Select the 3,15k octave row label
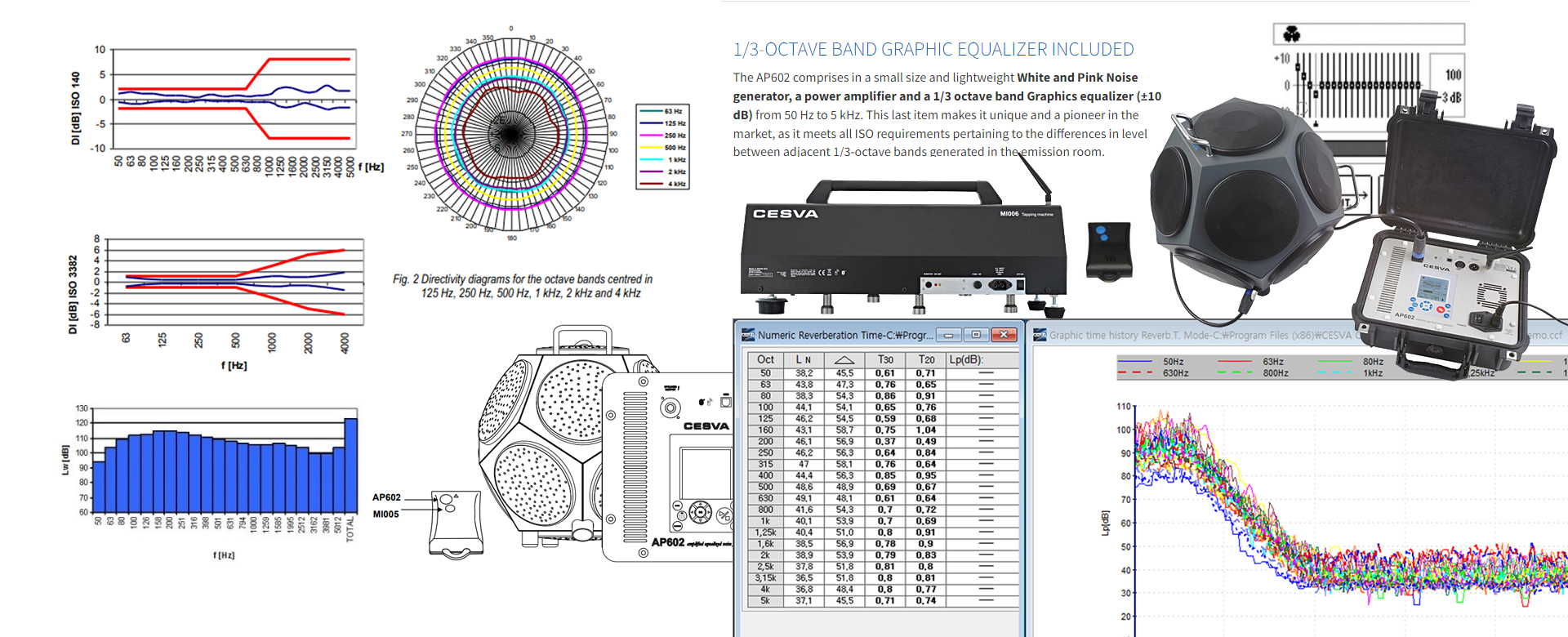 pyautogui.click(x=765, y=577)
